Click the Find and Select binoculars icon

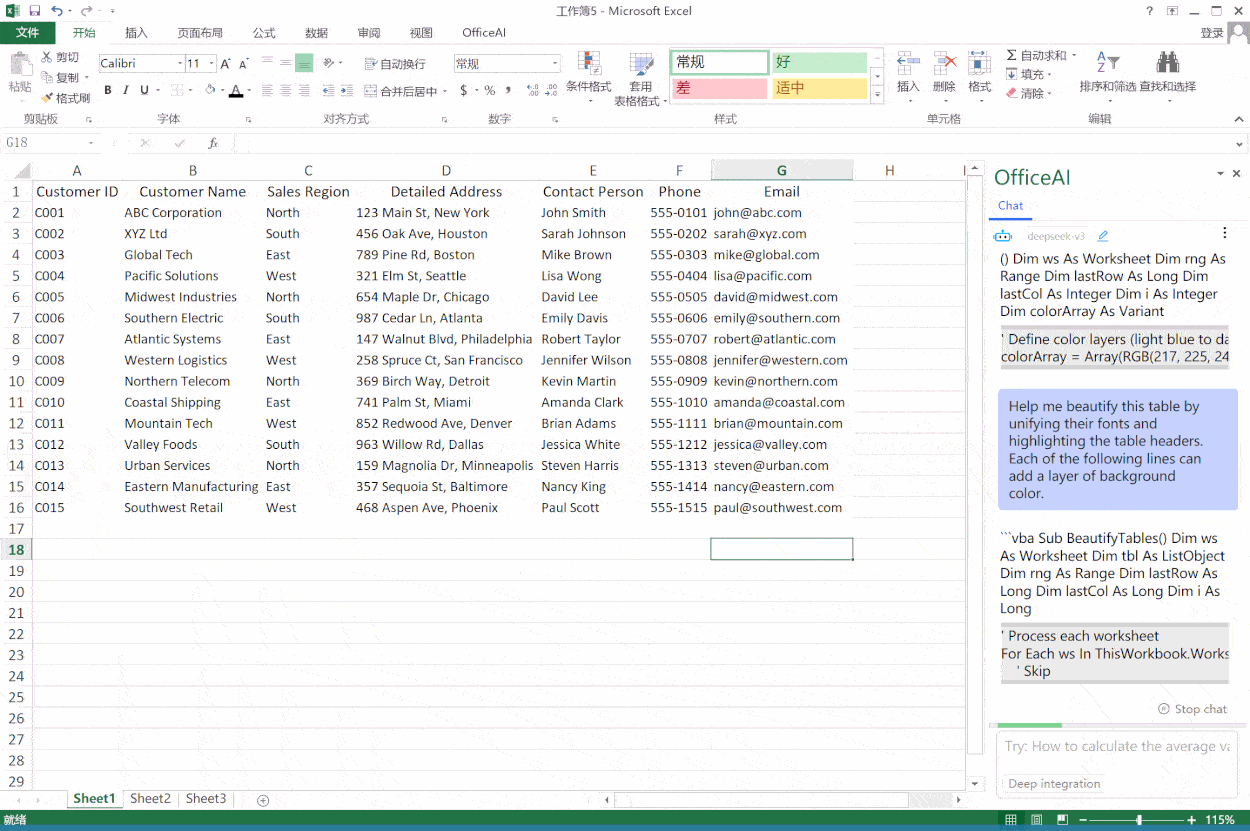point(1167,64)
